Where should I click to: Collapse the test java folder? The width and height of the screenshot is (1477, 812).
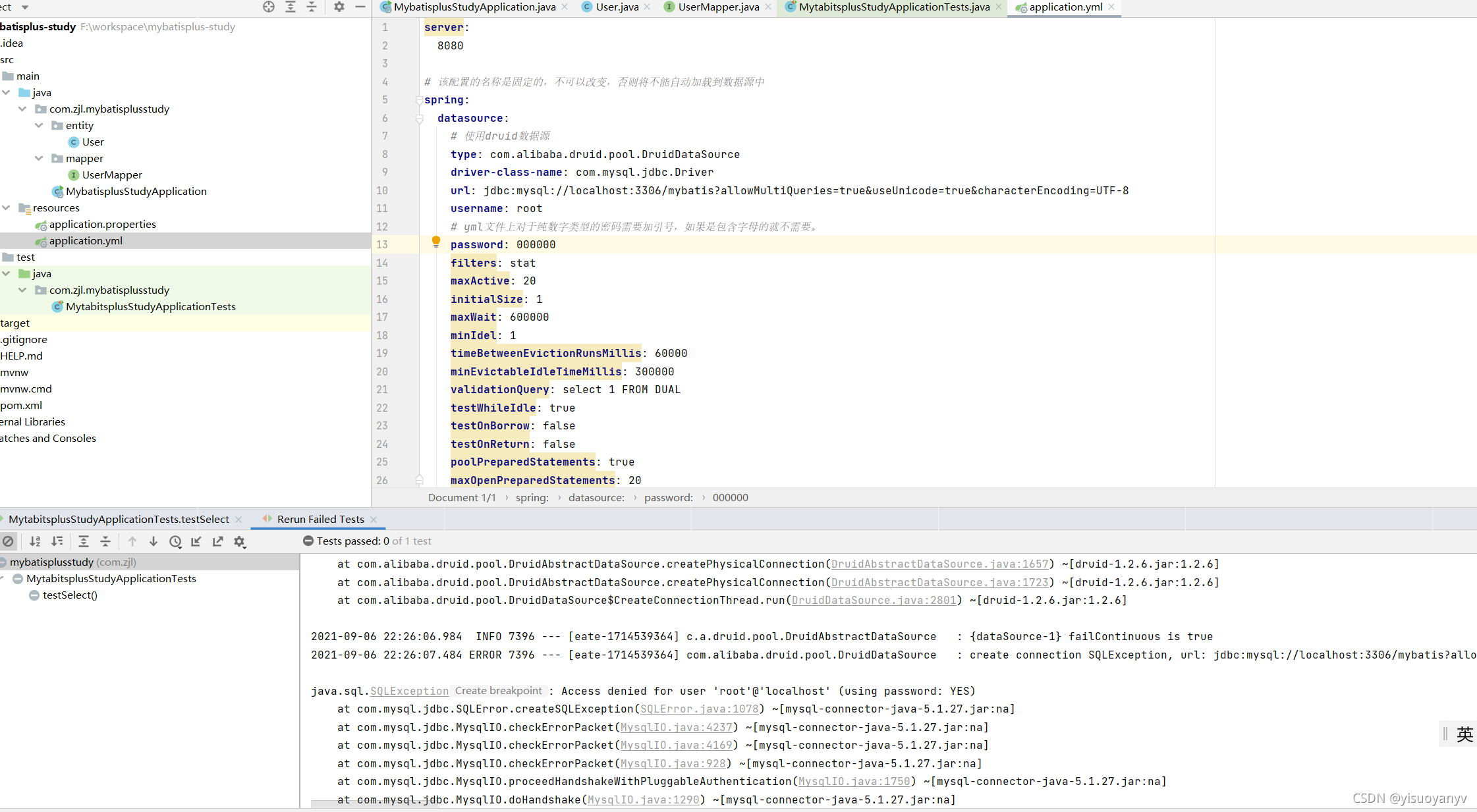[x=7, y=273]
